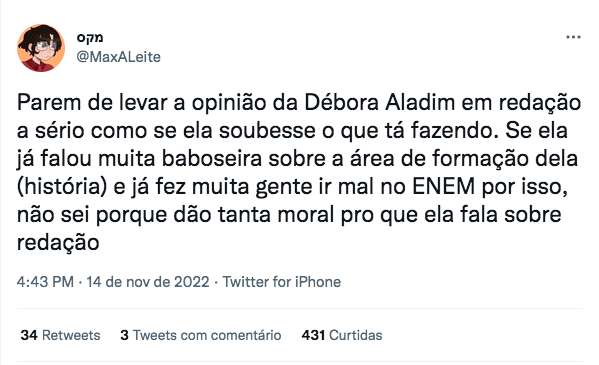Click the date 14 de nov de 2022
Image resolution: width=599 pixels, height=365 pixels.
[x=148, y=282]
